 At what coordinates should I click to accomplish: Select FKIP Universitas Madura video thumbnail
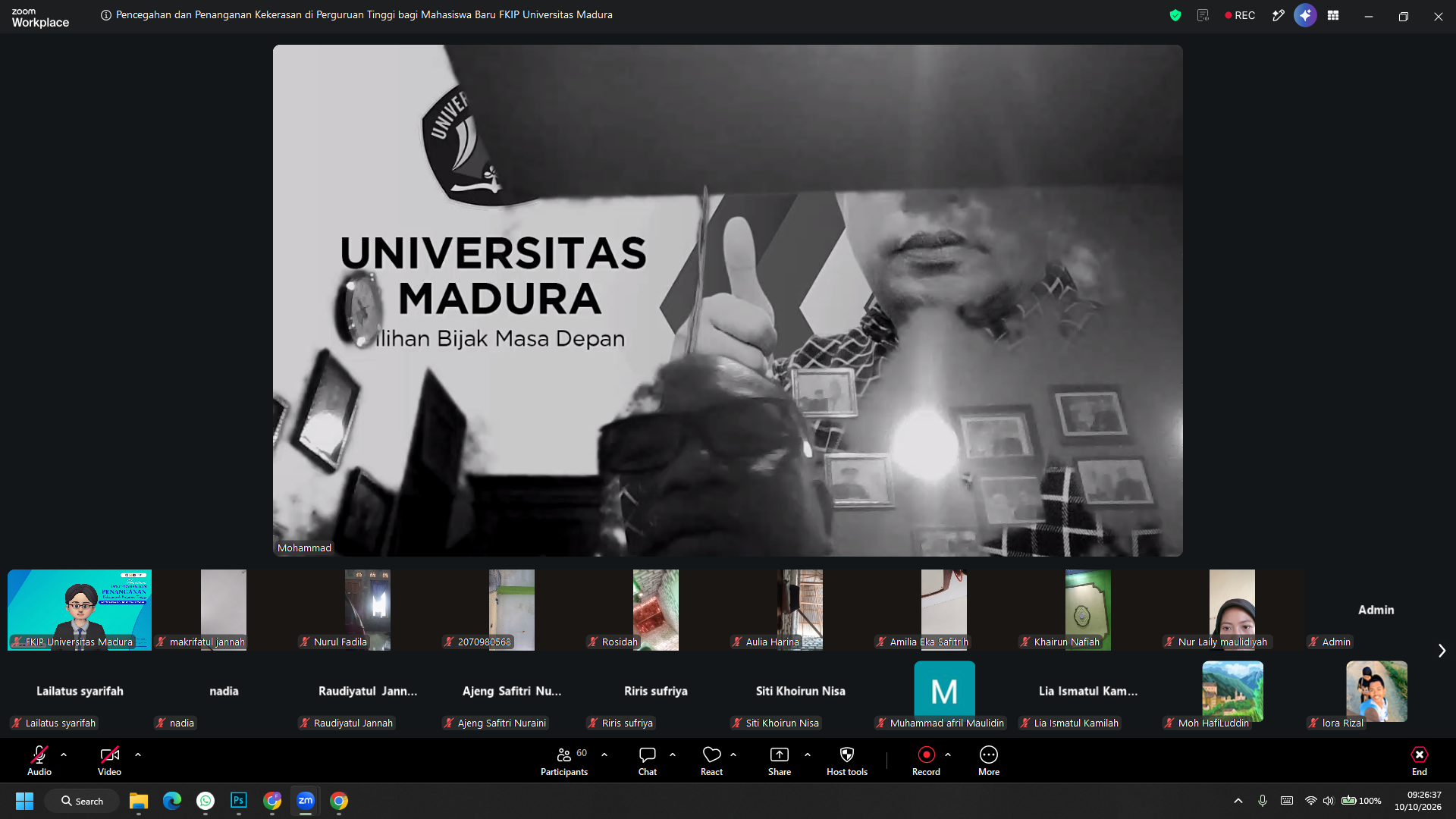[x=80, y=610]
